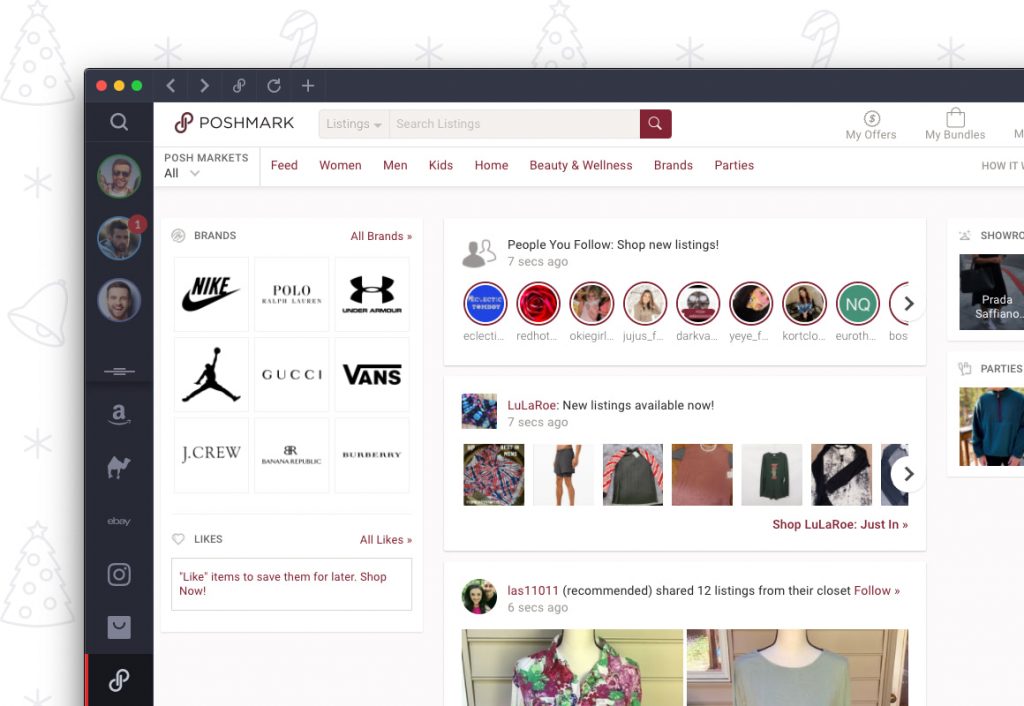
Task: Open the Parties menu item
Action: coord(734,165)
